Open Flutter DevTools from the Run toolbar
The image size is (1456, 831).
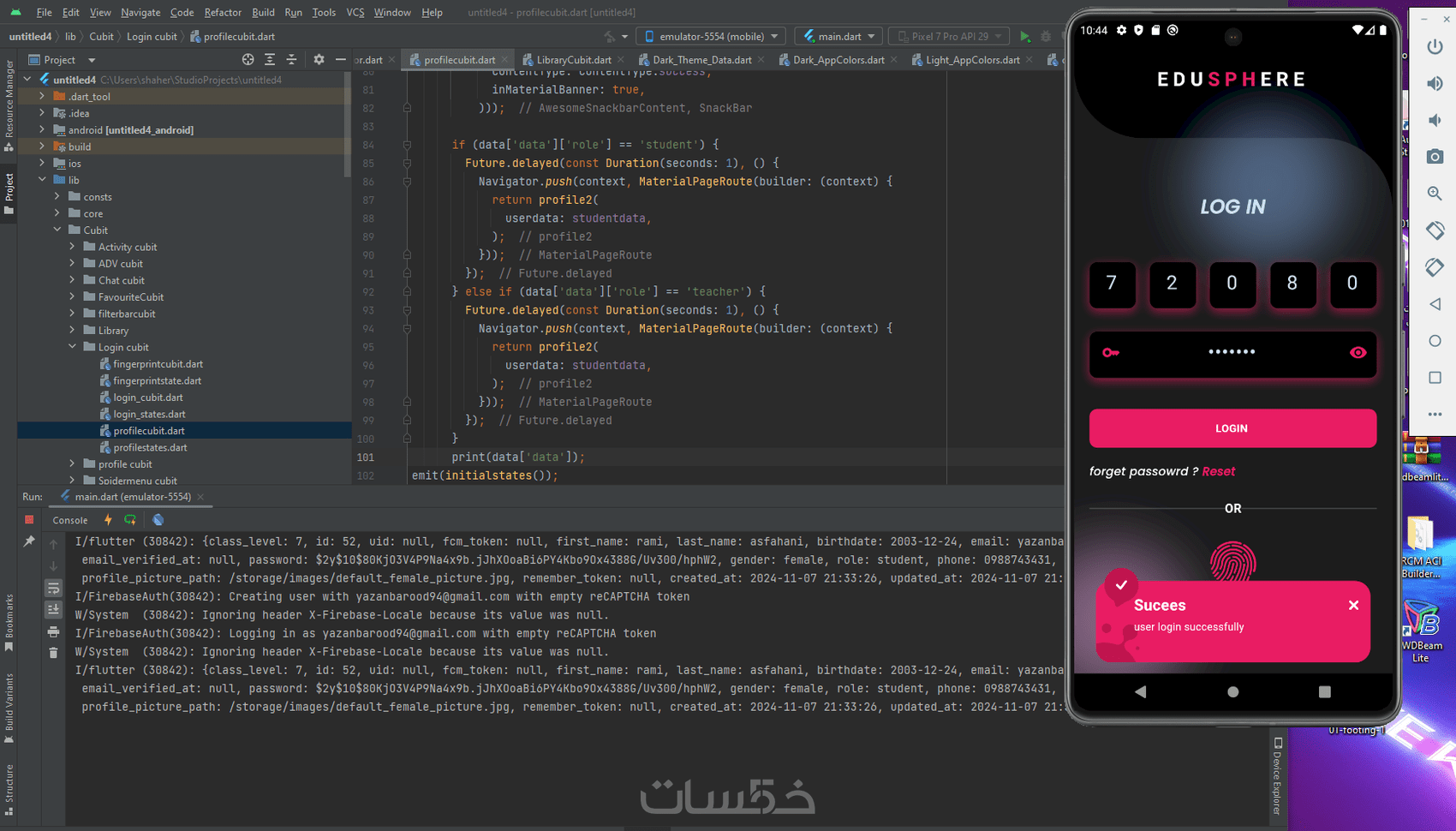pos(158,520)
